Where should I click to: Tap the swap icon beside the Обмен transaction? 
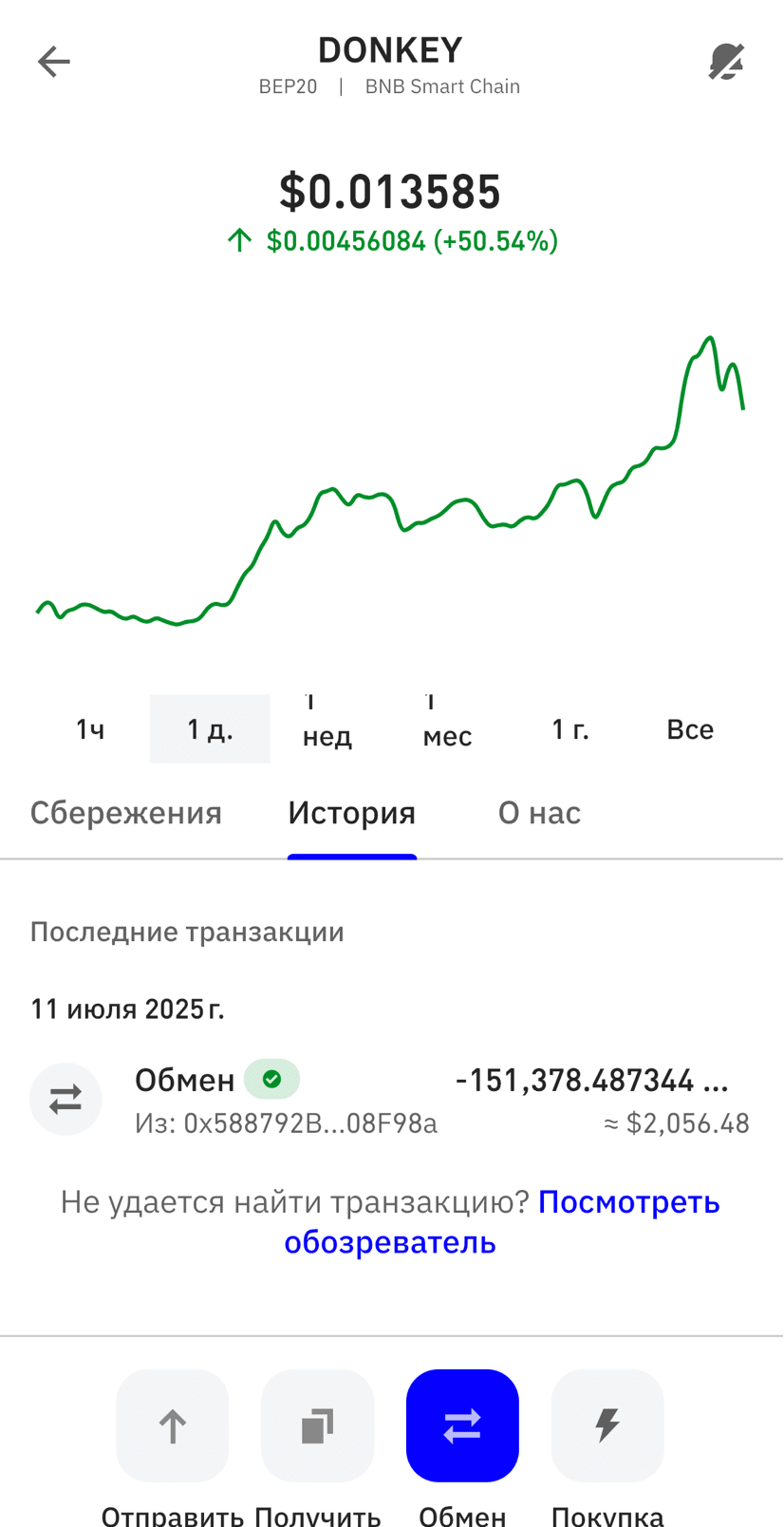coord(65,1100)
